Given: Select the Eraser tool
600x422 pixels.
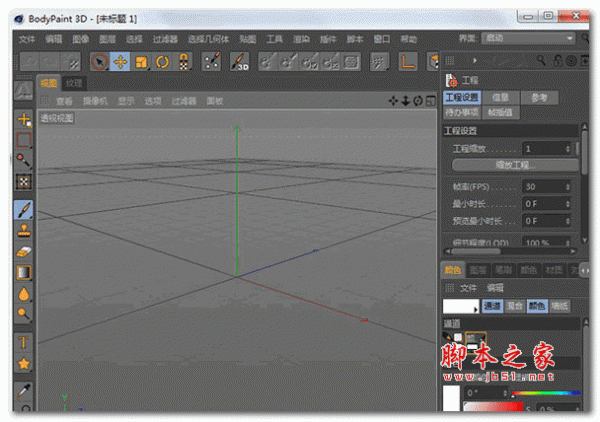Looking at the screenshot, I should (x=24, y=251).
